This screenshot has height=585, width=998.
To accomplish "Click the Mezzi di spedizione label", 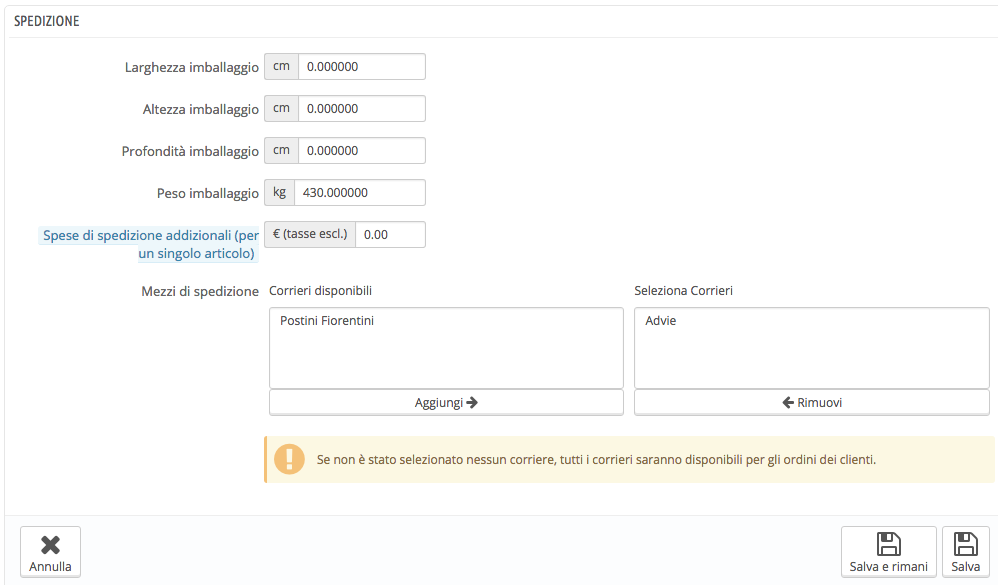I will pos(200,292).
